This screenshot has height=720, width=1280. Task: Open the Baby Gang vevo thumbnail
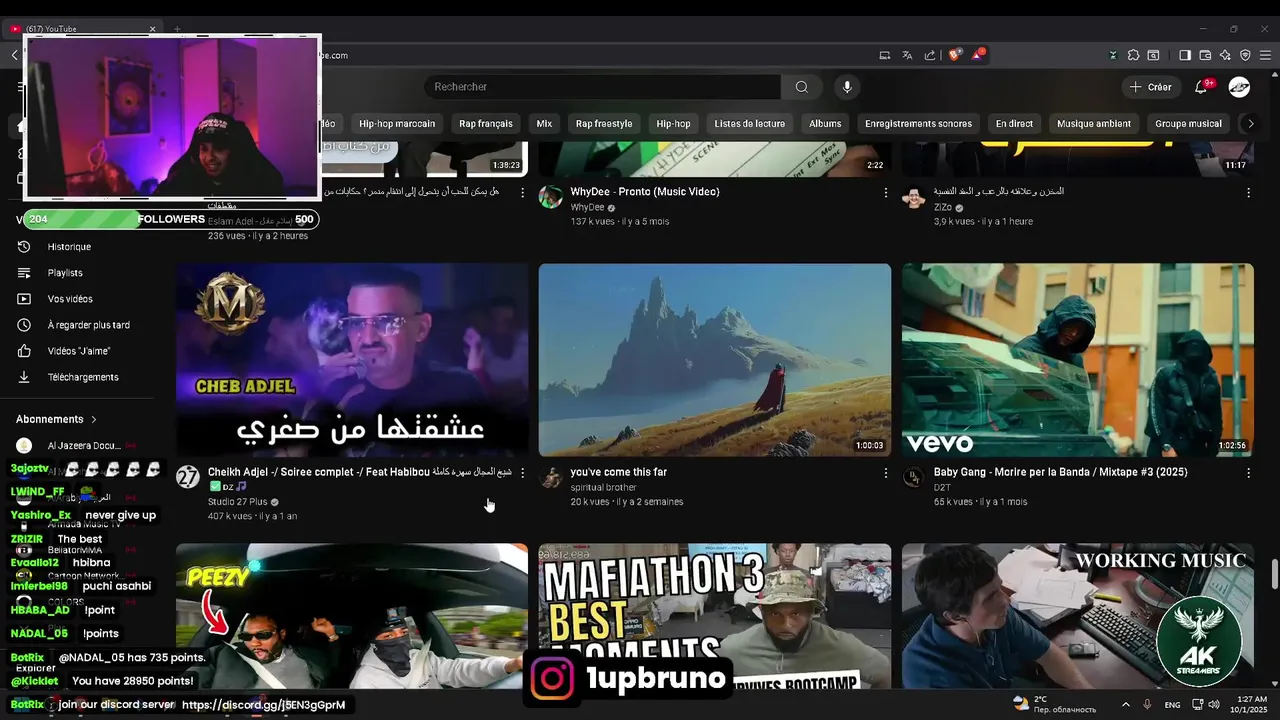click(x=1077, y=360)
